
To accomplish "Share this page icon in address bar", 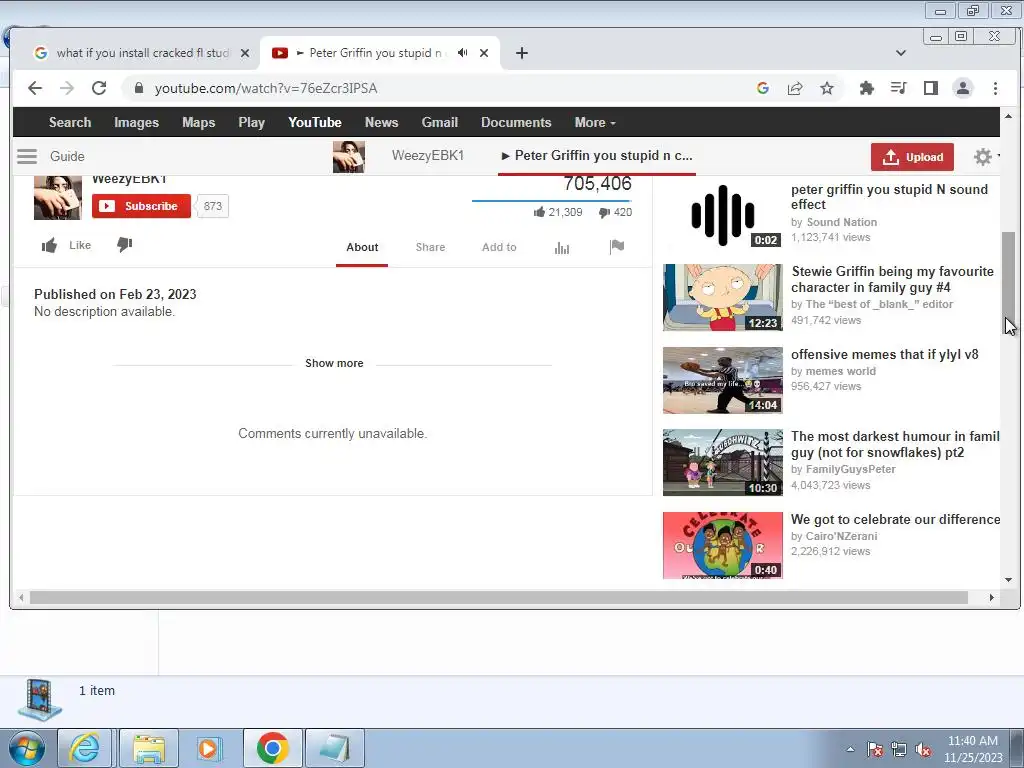I will point(795,88).
